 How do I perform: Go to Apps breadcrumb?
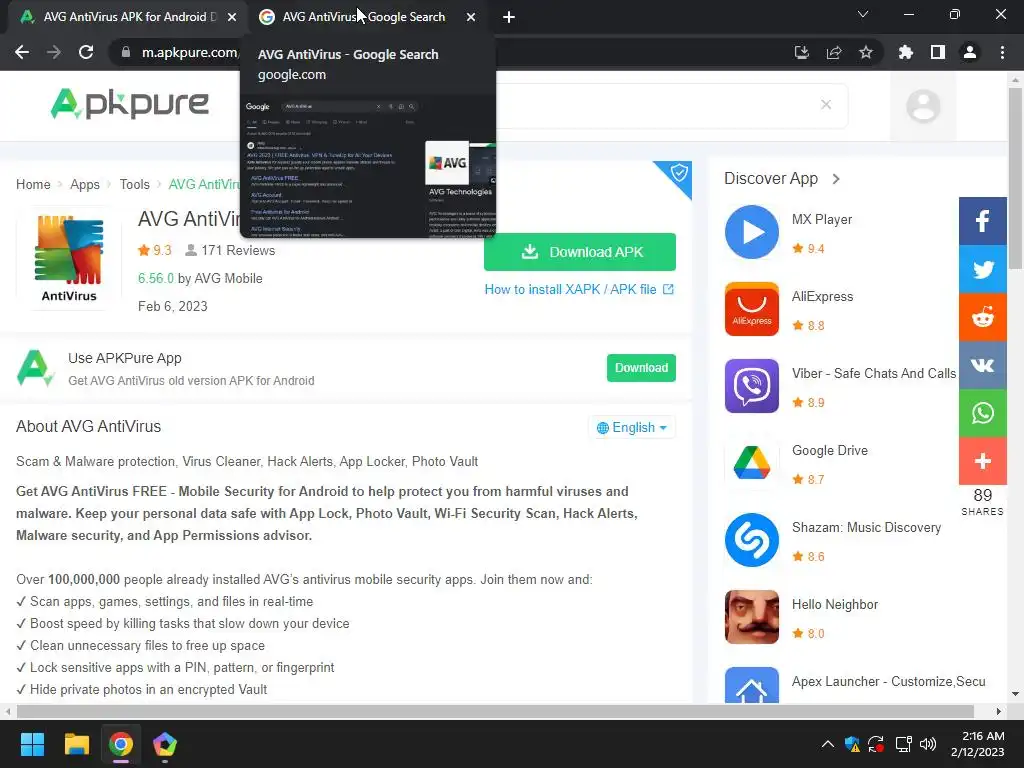[x=85, y=184]
